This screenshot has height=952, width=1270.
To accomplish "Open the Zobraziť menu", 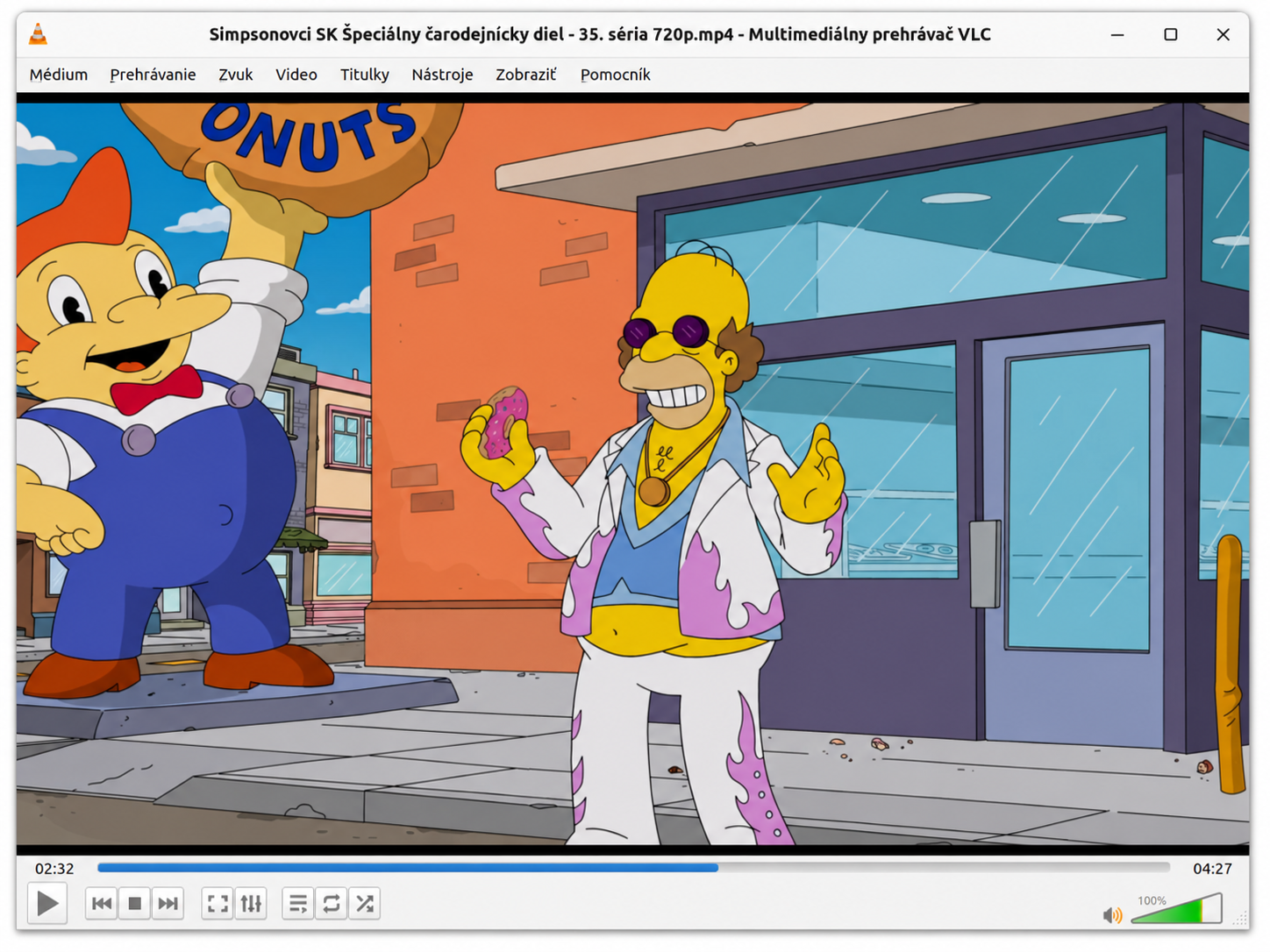I will coord(526,75).
